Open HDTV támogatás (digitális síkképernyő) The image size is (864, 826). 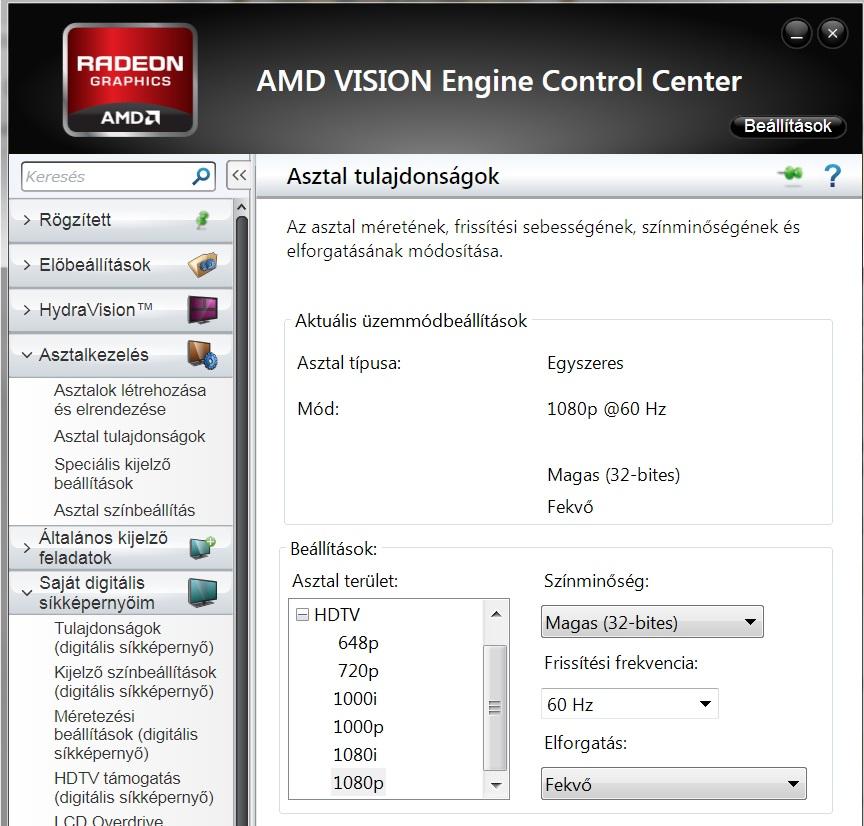point(134,787)
